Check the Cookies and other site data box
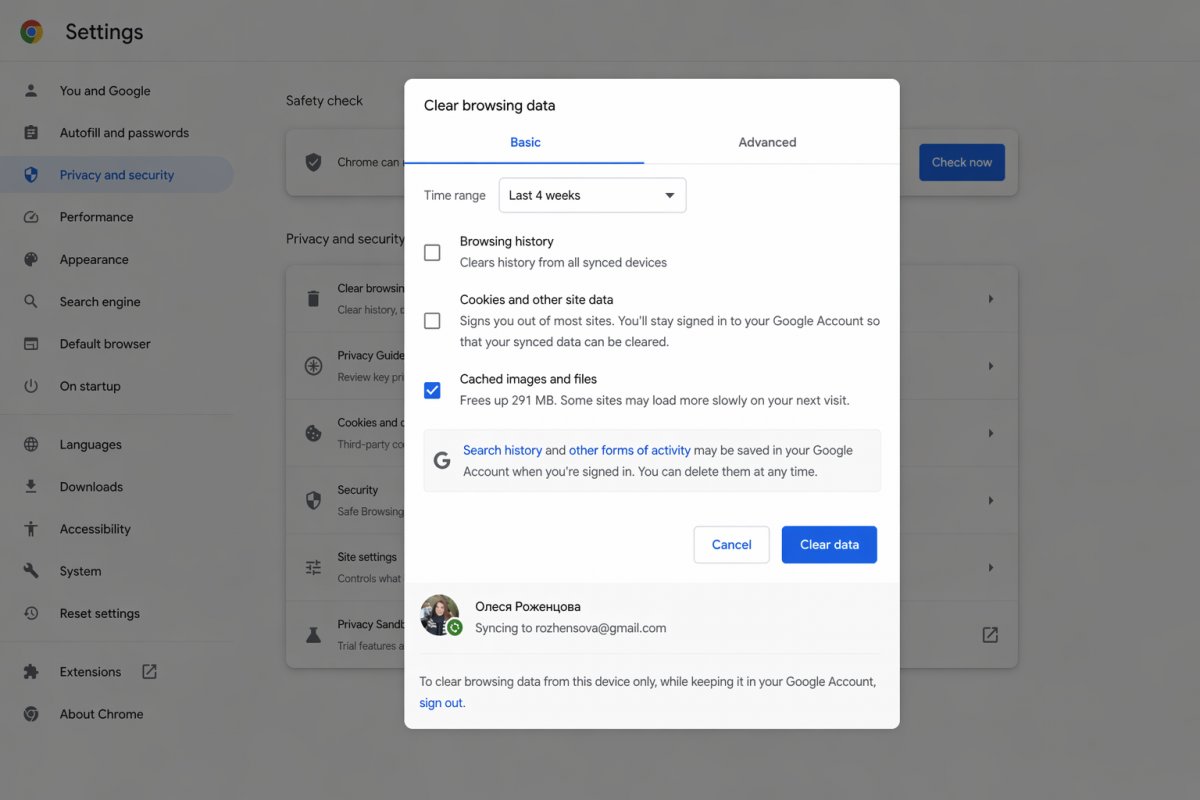1200x800 pixels. coord(432,321)
